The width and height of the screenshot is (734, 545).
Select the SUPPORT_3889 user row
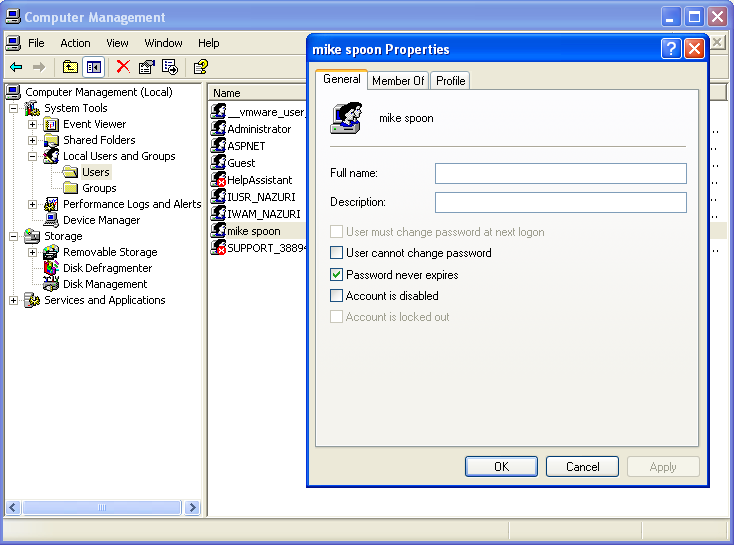(x=257, y=248)
